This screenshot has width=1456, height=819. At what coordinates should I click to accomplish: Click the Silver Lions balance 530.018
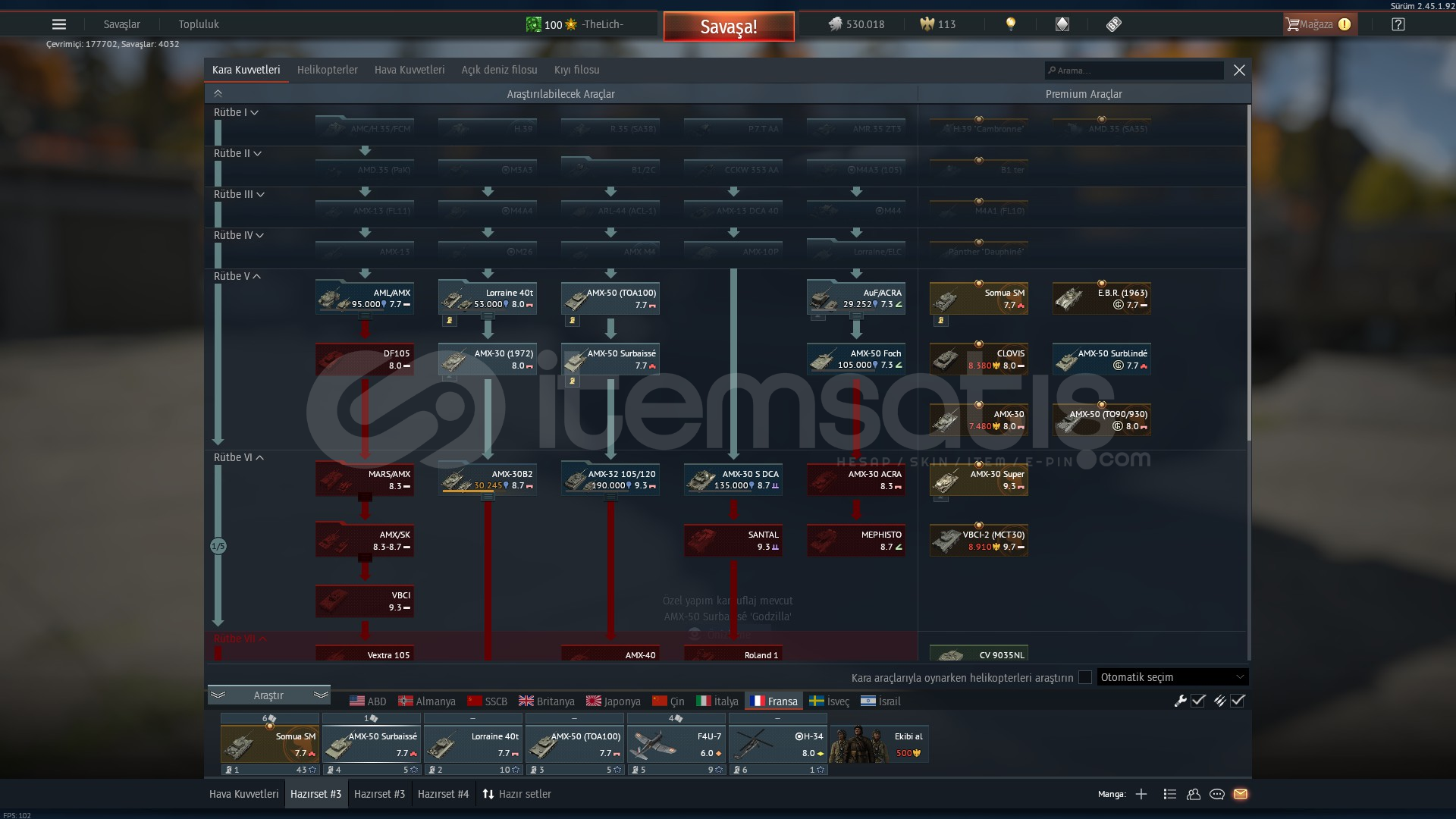point(856,24)
